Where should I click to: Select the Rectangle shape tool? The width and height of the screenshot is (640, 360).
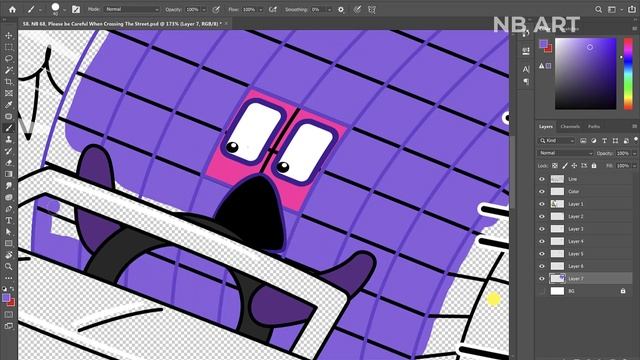9,243
